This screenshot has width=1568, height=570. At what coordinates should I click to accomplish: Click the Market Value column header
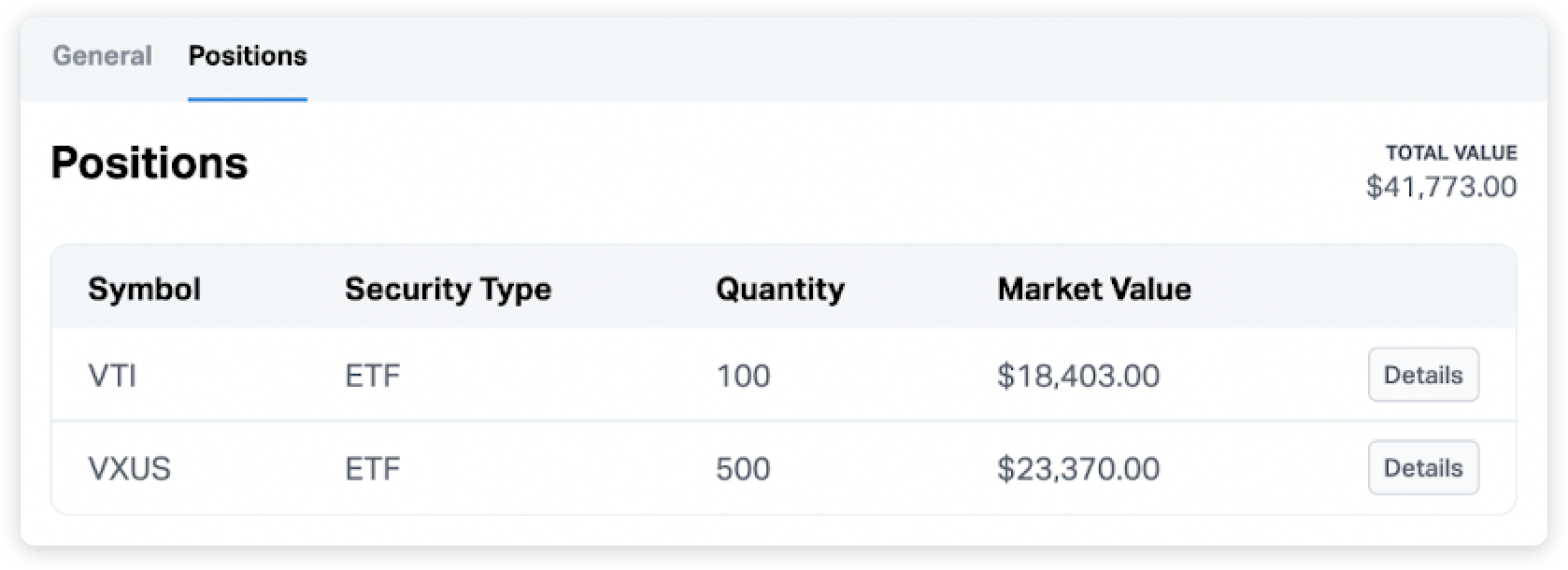pos(1094,289)
